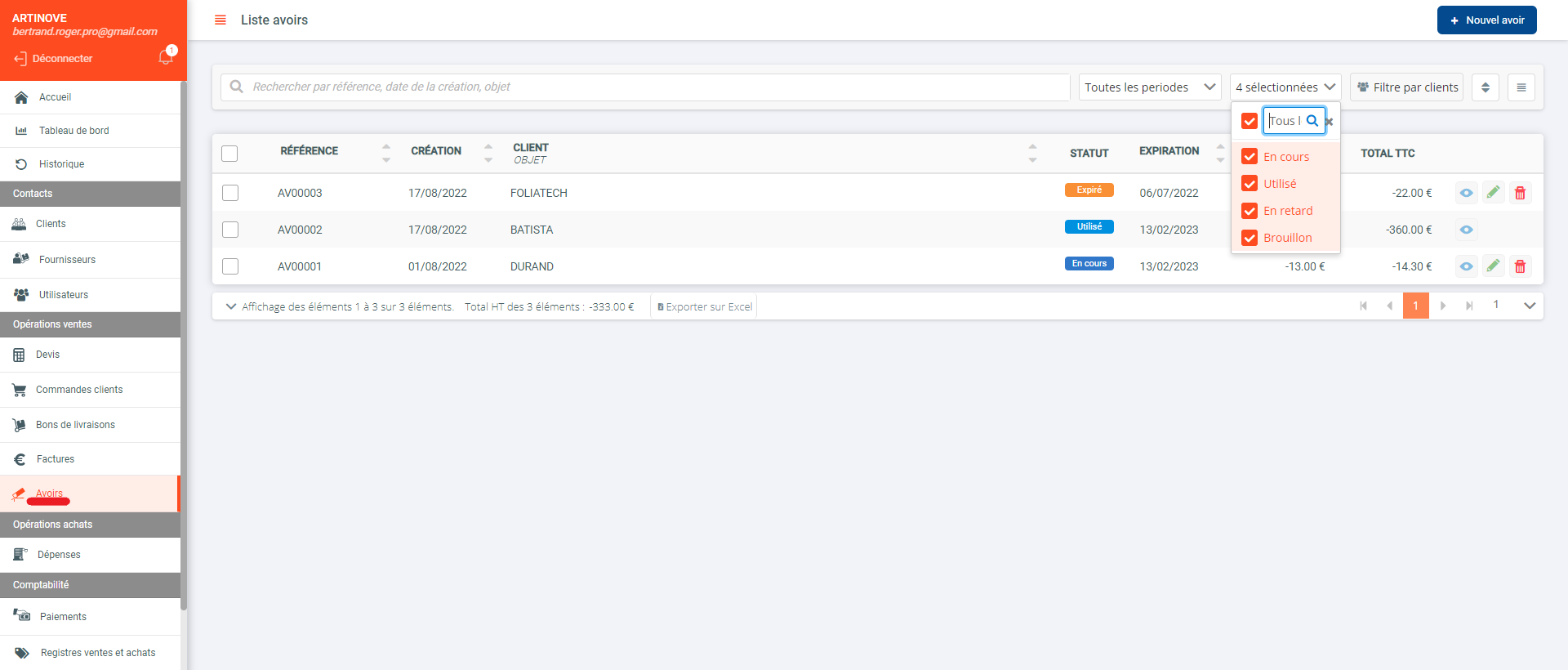Click the search field for références

[645, 87]
